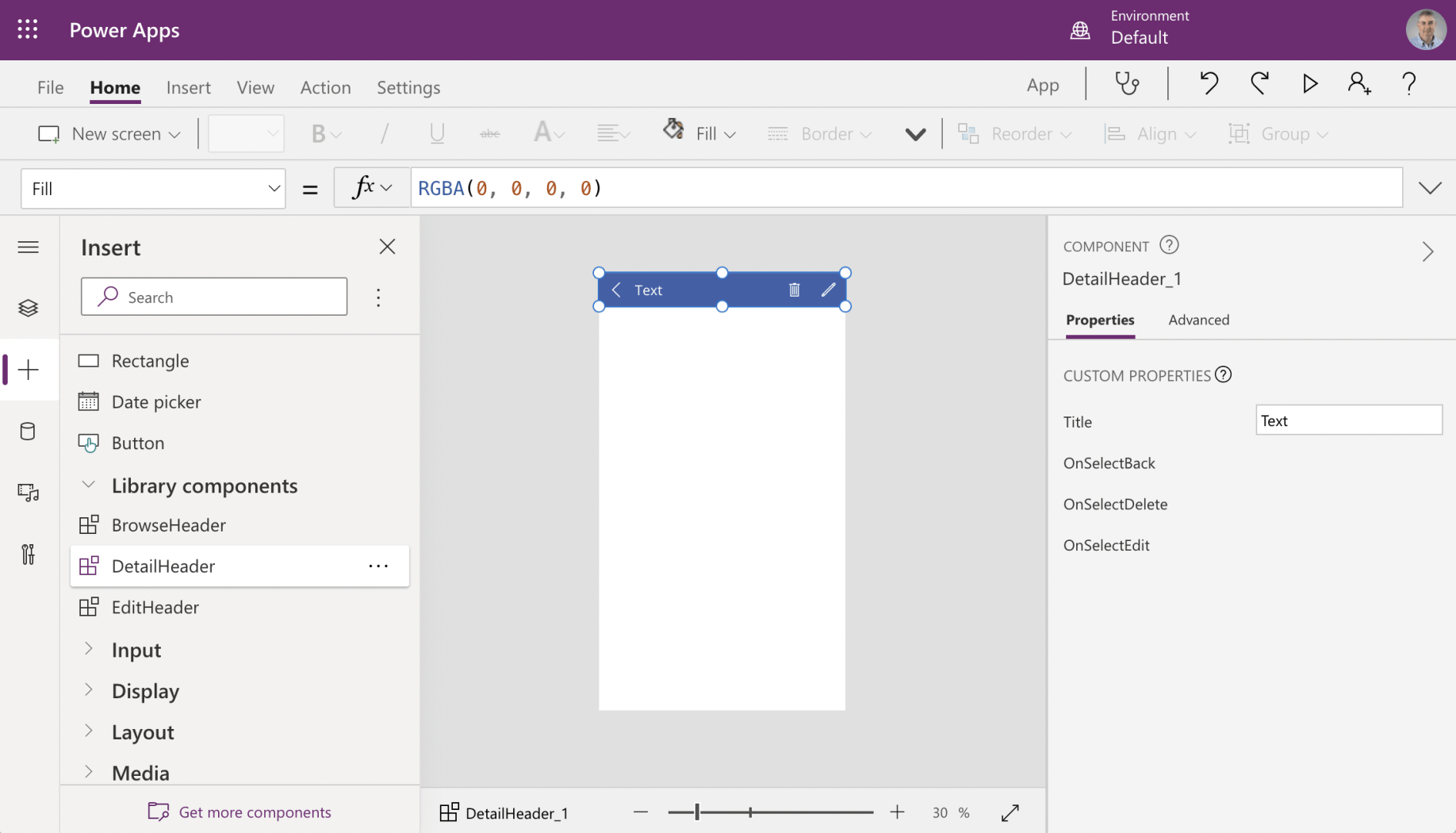This screenshot has width=1456, height=833.
Task: Click Get more components link
Action: 255,812
